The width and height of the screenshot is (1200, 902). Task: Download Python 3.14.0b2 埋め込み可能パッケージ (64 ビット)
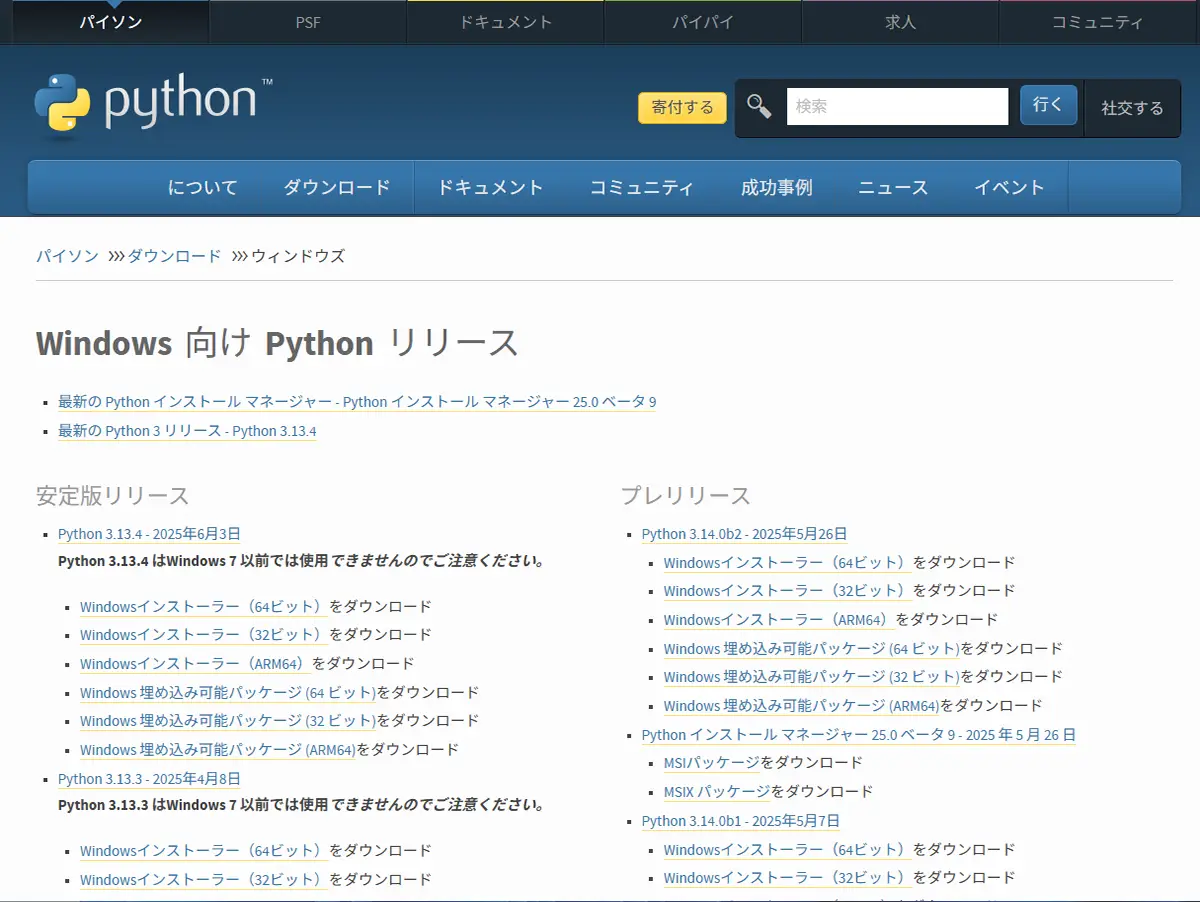click(812, 649)
